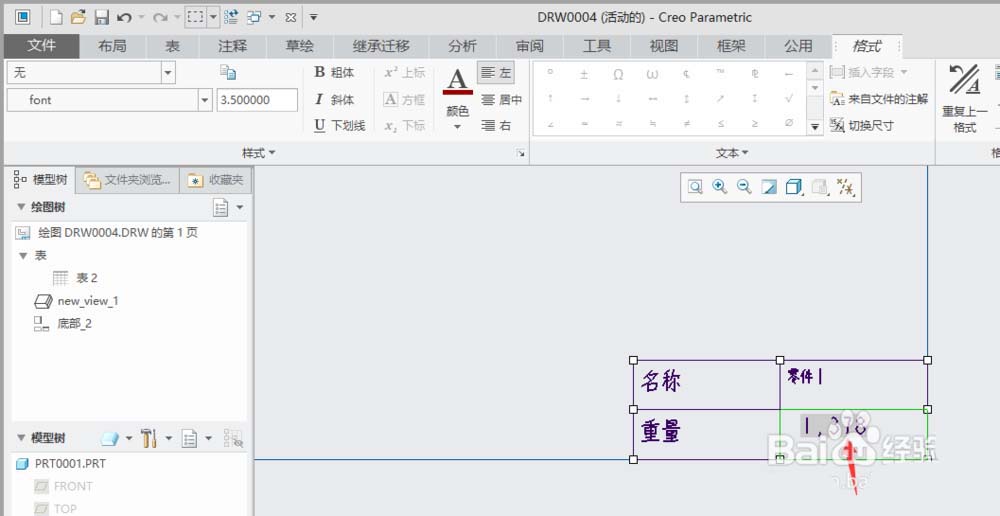Open the display style cube icon
1000x516 pixels.
click(x=793, y=187)
